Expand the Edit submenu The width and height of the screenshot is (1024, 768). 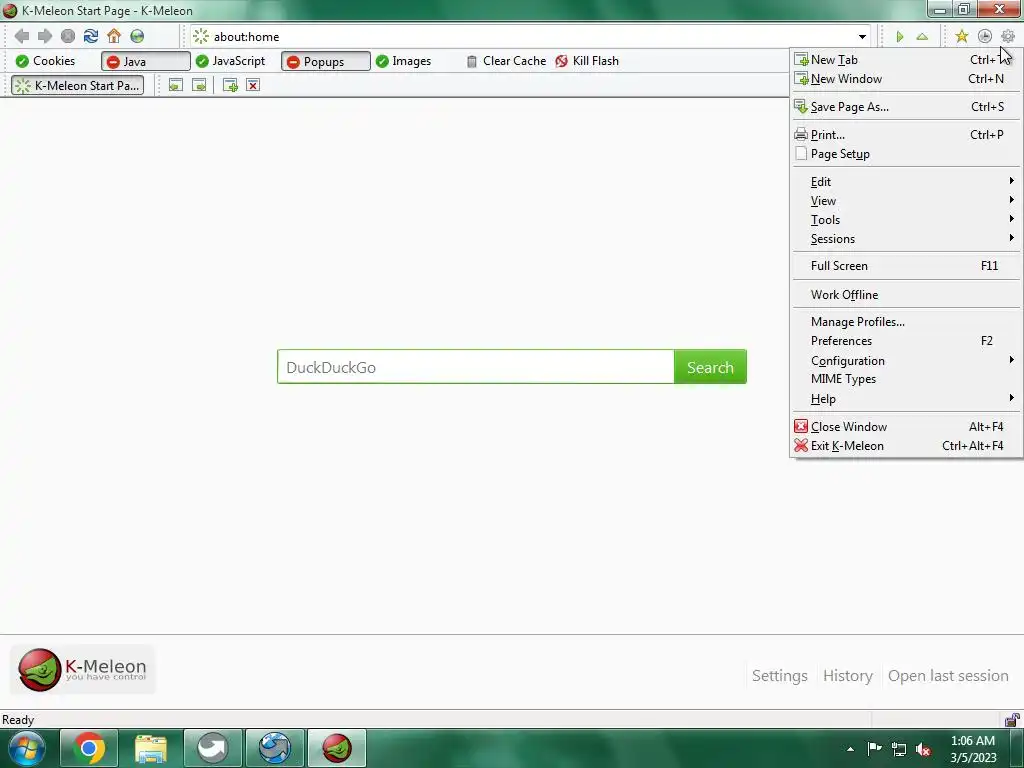click(x=906, y=182)
